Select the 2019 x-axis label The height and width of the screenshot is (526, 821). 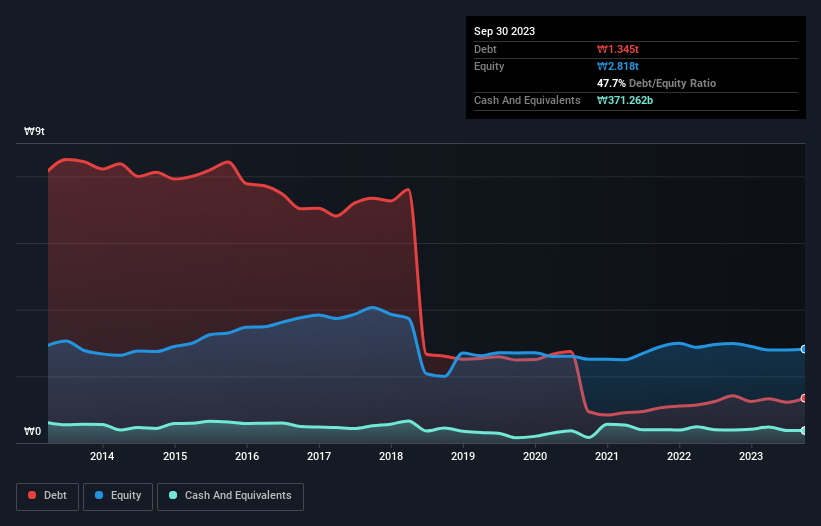click(463, 456)
